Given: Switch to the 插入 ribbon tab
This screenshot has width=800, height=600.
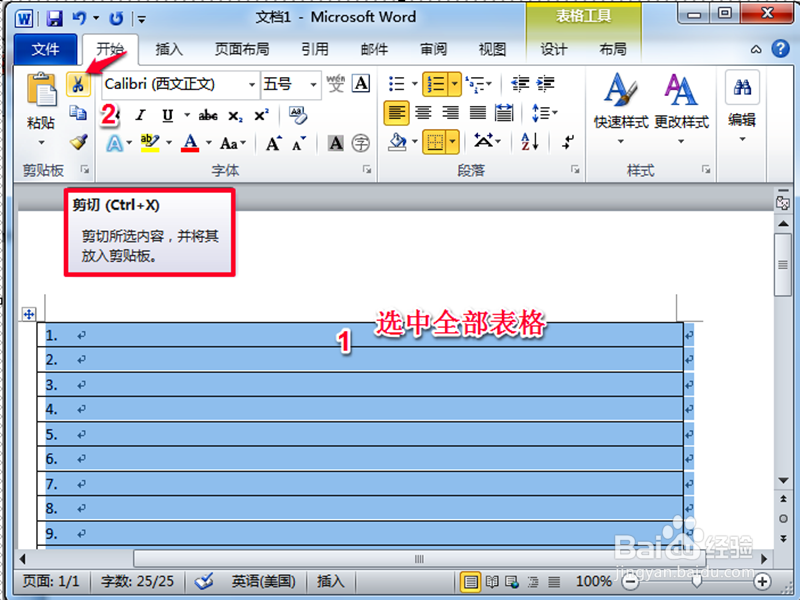Looking at the screenshot, I should pos(169,48).
